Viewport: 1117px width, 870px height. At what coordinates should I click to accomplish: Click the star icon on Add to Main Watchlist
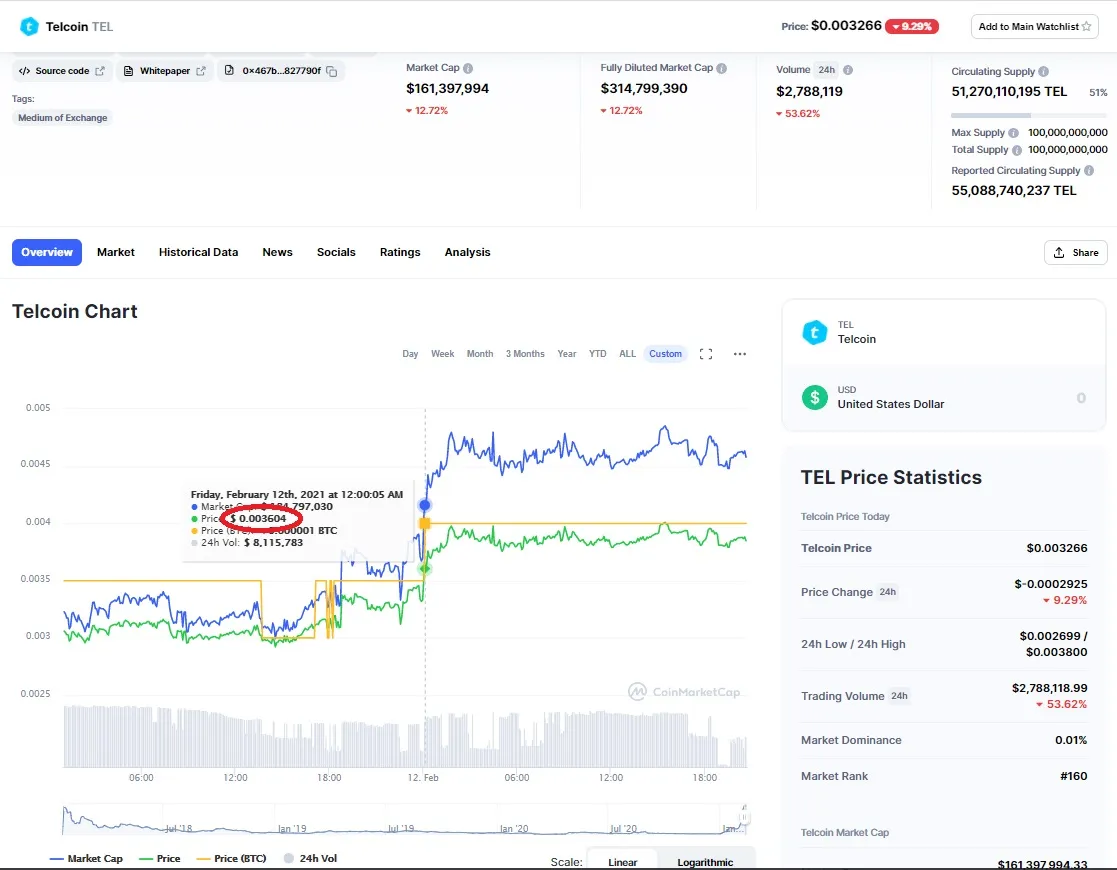[x=1086, y=26]
